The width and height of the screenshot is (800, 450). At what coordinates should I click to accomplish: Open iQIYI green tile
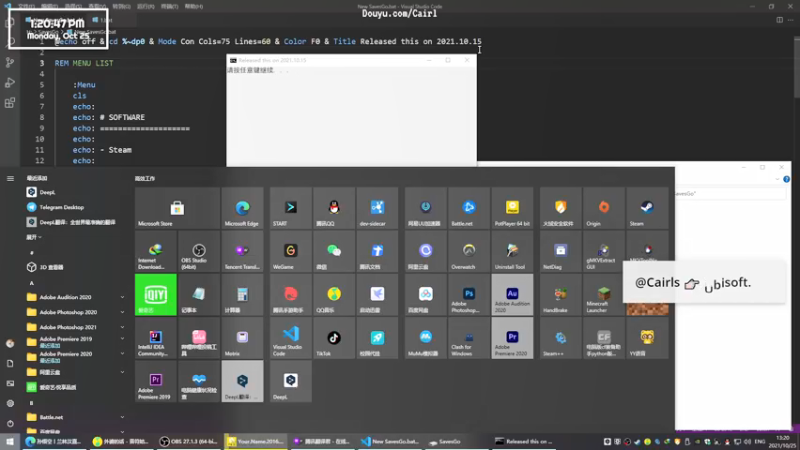pyautogui.click(x=156, y=294)
